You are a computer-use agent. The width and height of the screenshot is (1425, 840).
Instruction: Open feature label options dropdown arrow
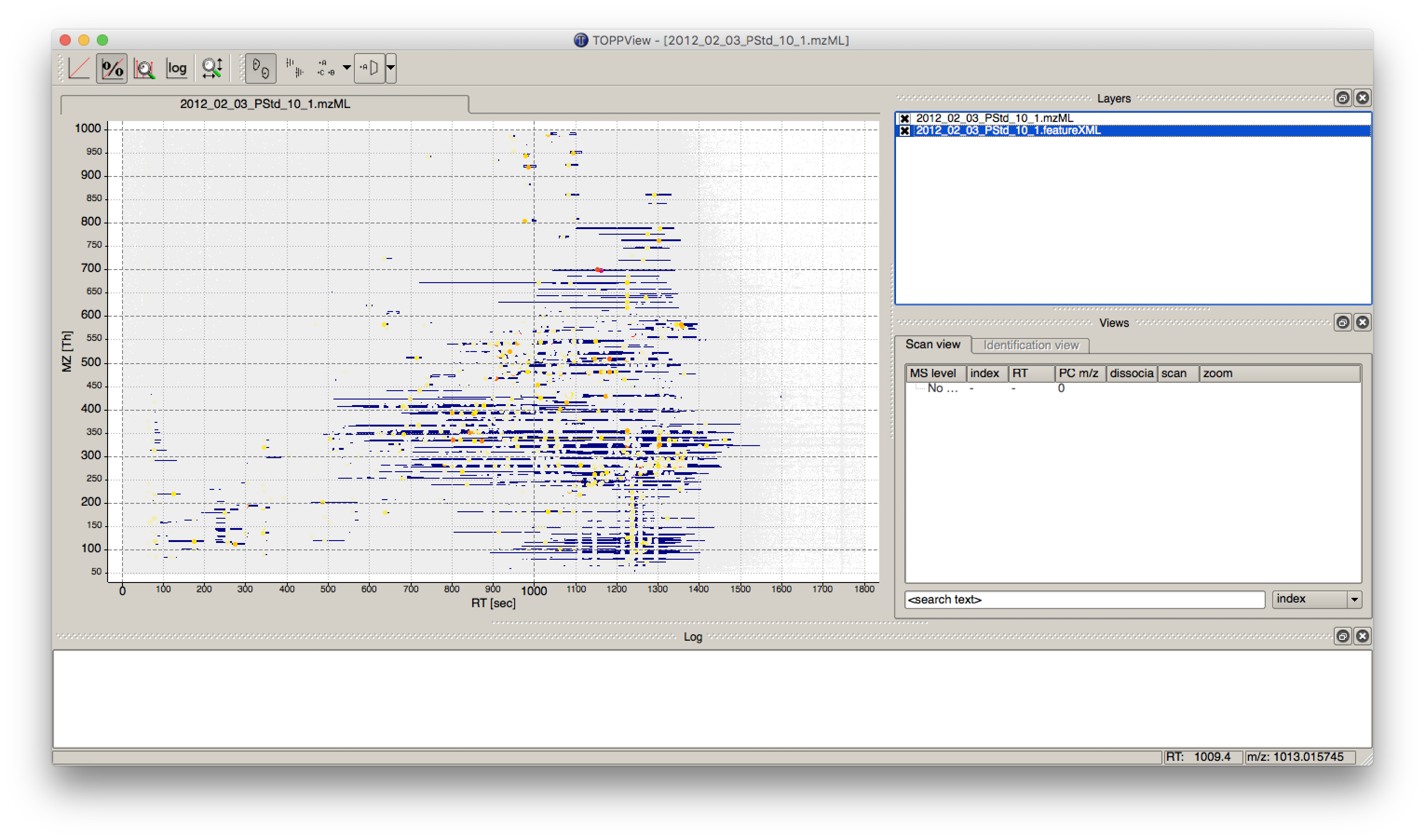391,68
